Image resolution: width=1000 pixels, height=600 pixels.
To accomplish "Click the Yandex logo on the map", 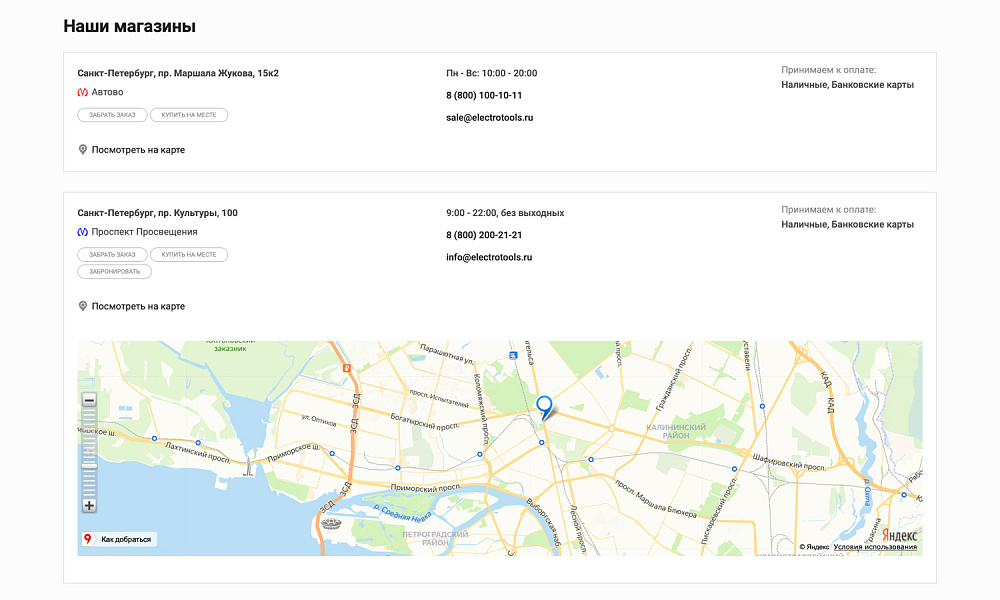I will coord(899,535).
